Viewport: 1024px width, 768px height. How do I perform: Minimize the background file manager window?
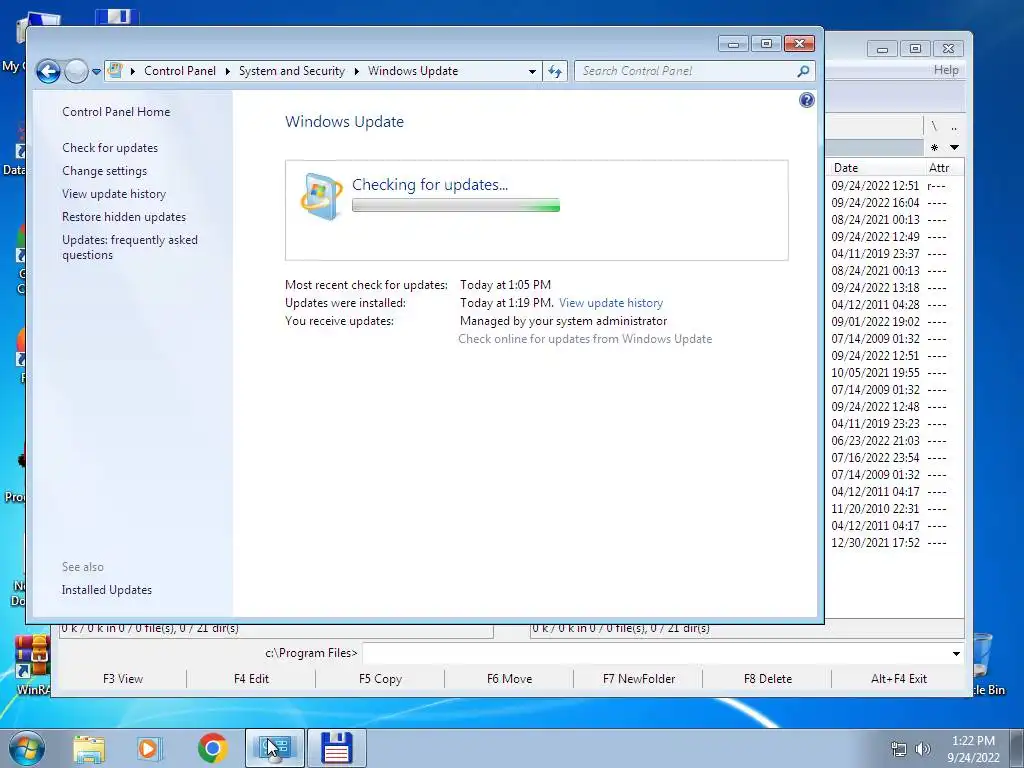click(x=882, y=49)
